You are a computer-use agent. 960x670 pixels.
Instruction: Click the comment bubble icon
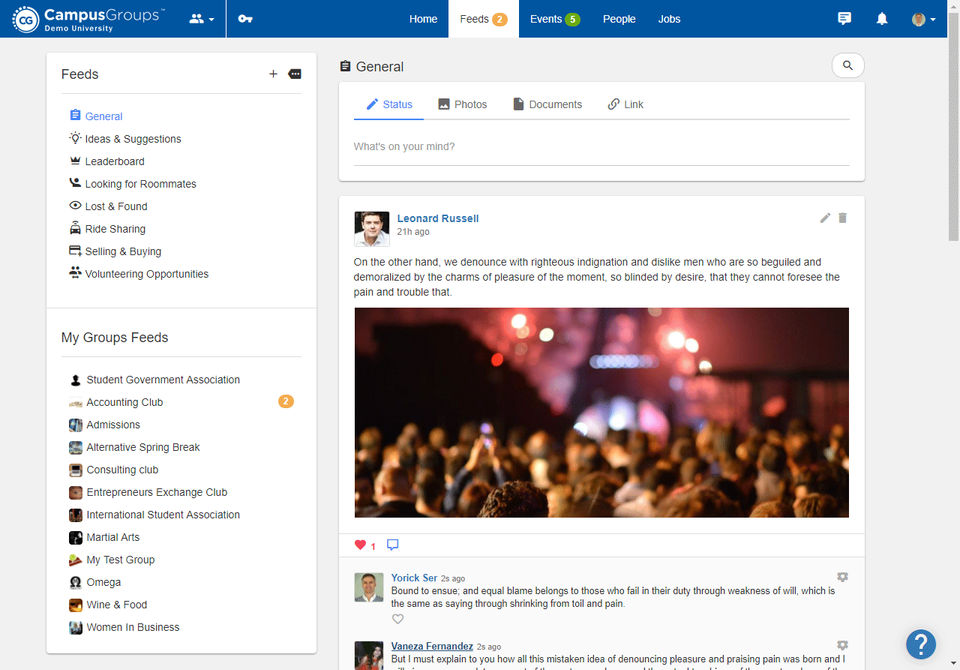[392, 544]
